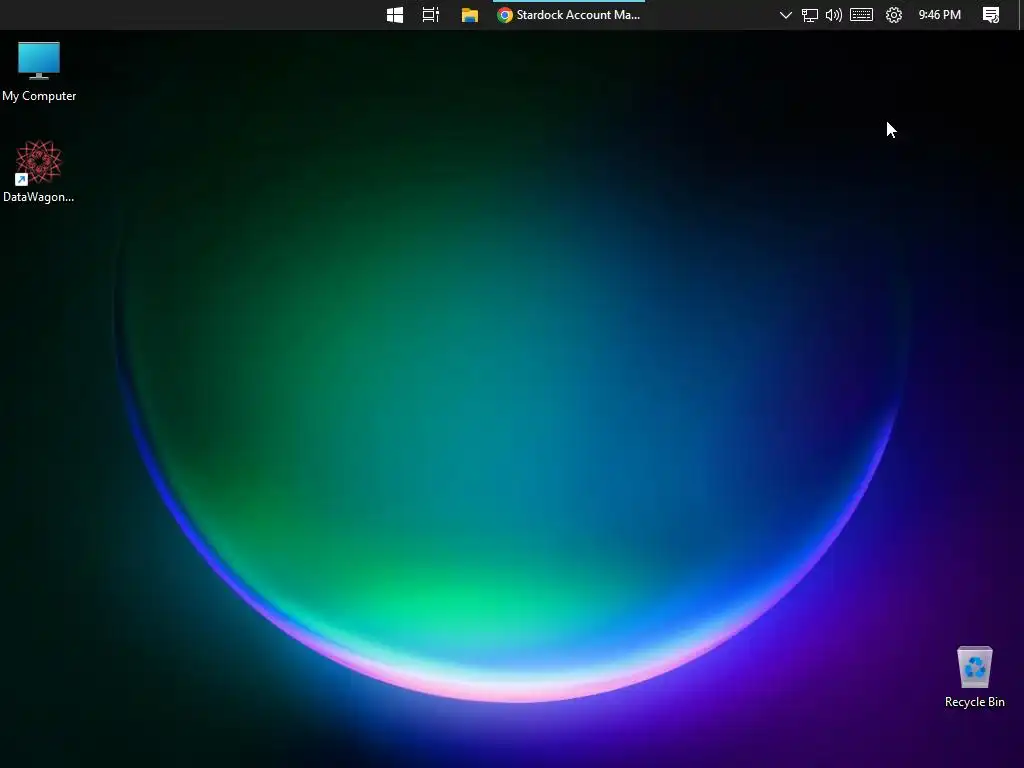1024x768 pixels.
Task: Select the DataWagon desktop shortcut
Action: tap(39, 172)
